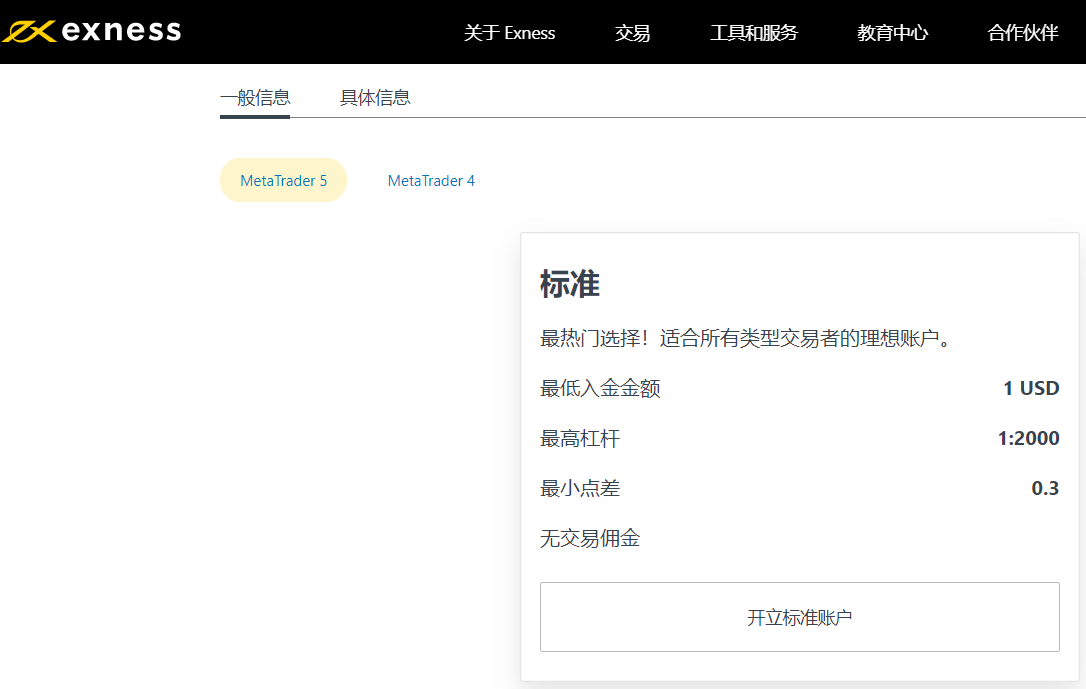Click the 0.3 spread value
Image resolution: width=1086 pixels, height=689 pixels.
tap(1045, 488)
